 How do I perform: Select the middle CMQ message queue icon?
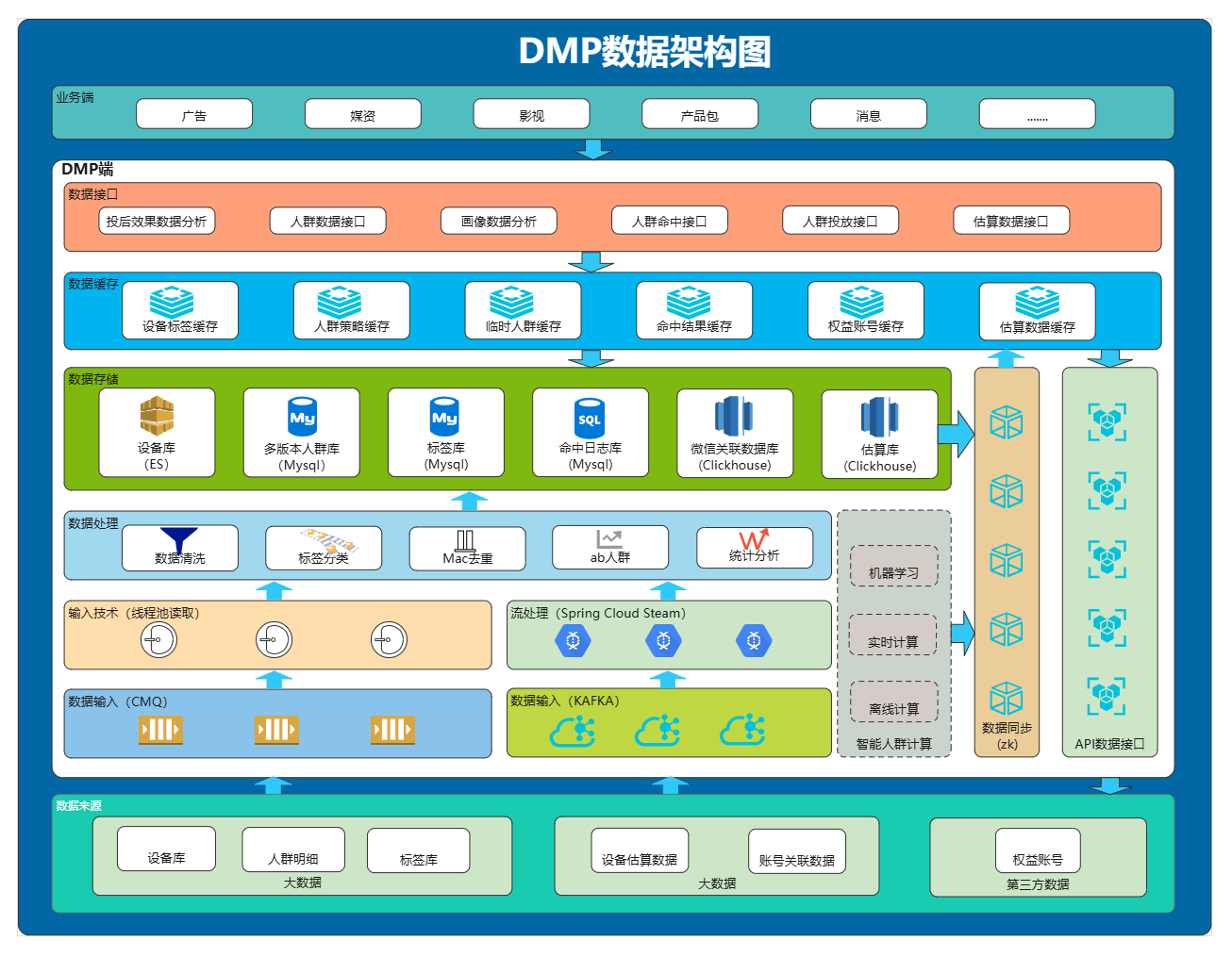click(276, 729)
